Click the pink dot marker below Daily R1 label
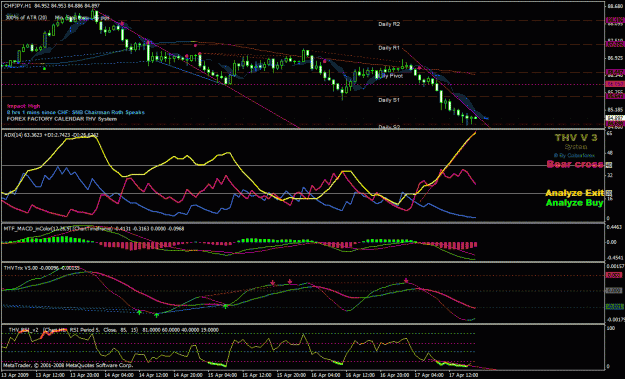 (419, 68)
